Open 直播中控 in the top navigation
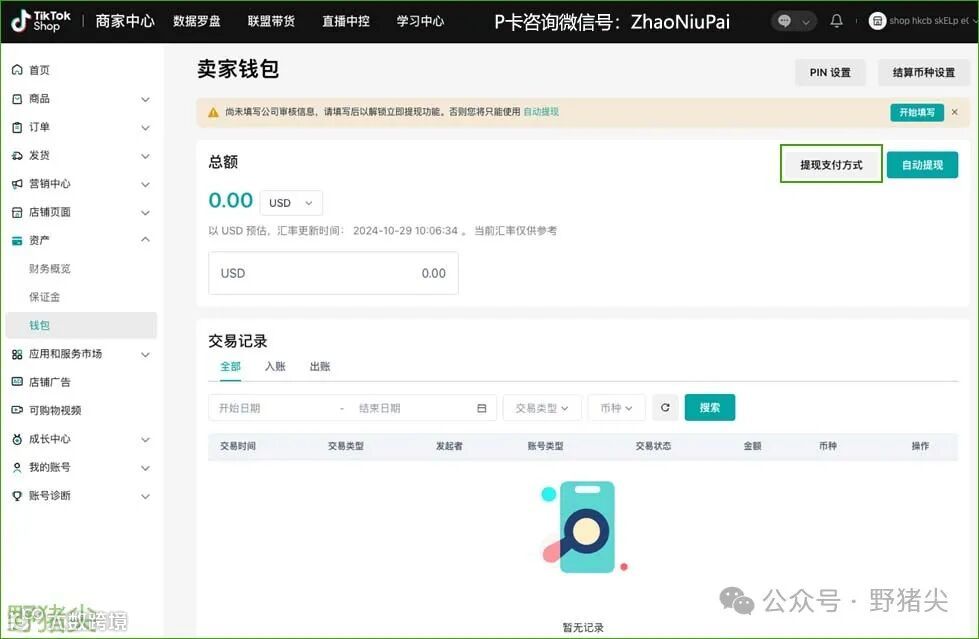The height and width of the screenshot is (639, 979). (346, 21)
